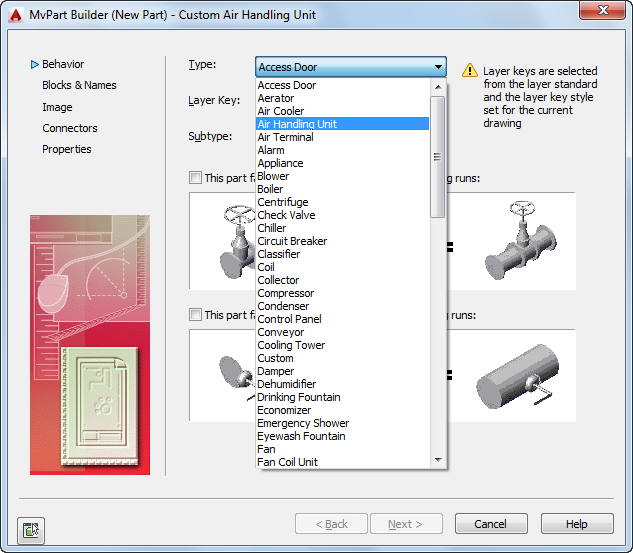Viewport: 633px width, 553px height.
Task: Click the AutoCAD logo in the title bar
Action: 16,15
